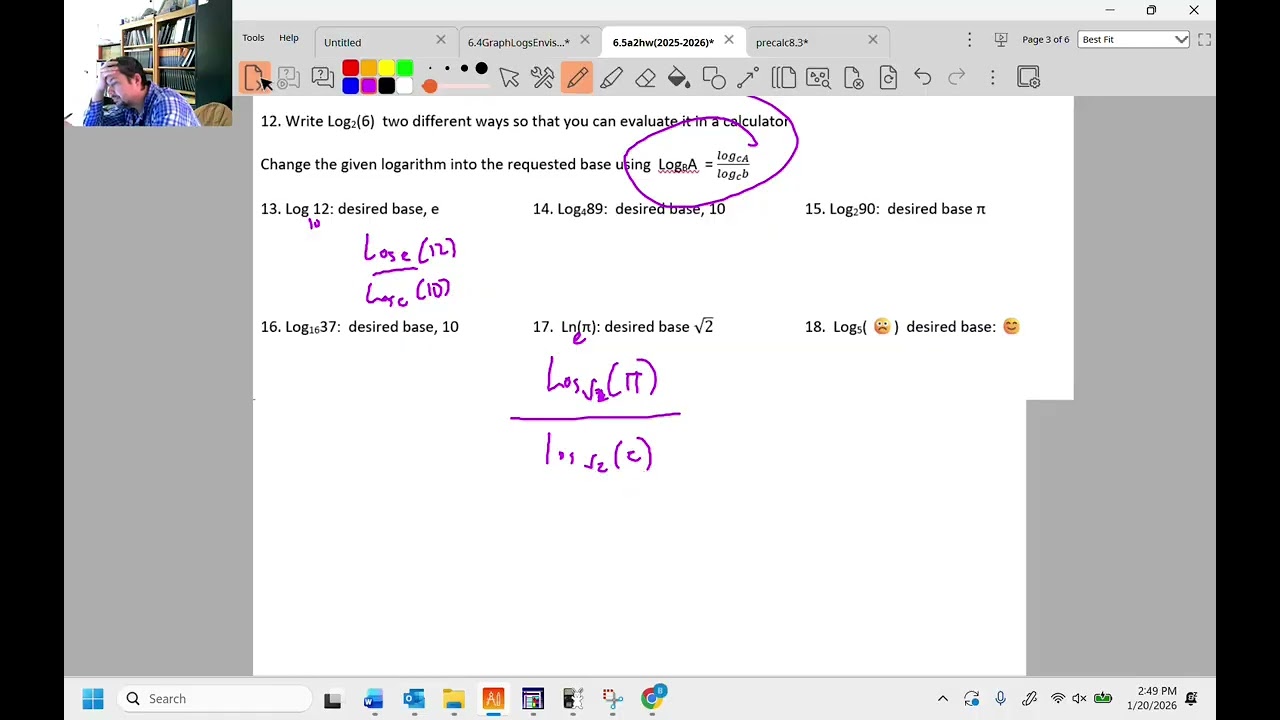This screenshot has height=720, width=1280.
Task: Select the Shapes tool
Action: pos(714,77)
